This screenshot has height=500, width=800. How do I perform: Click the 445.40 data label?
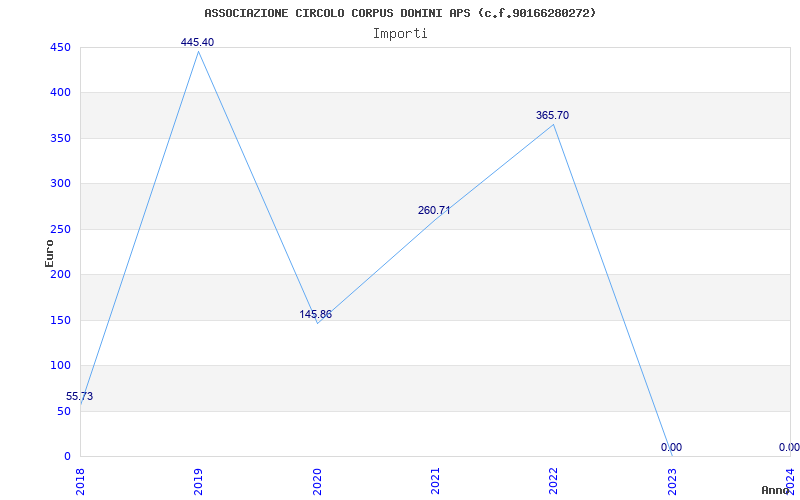(197, 42)
